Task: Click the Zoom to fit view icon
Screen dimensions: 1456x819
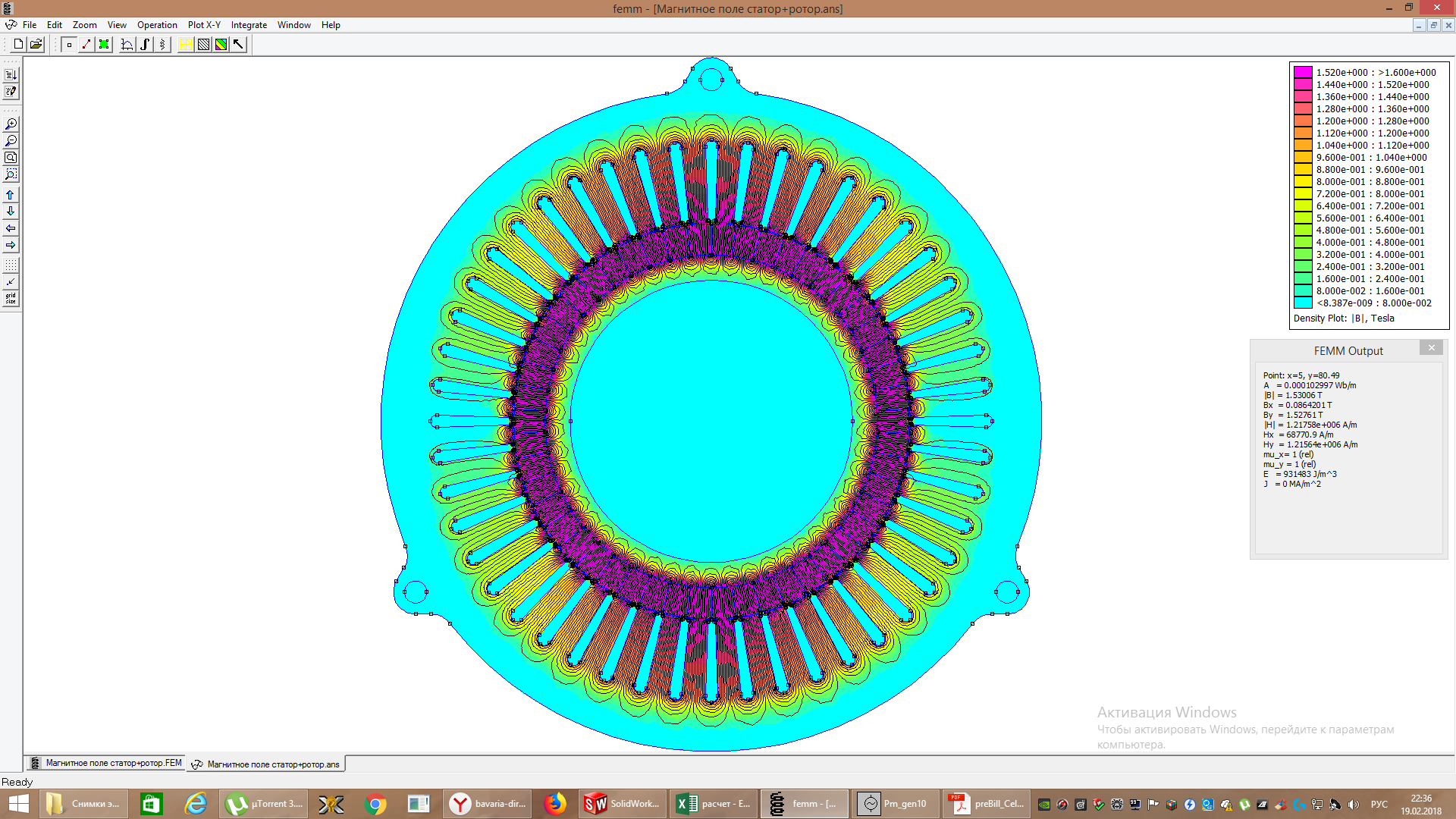Action: [x=11, y=158]
